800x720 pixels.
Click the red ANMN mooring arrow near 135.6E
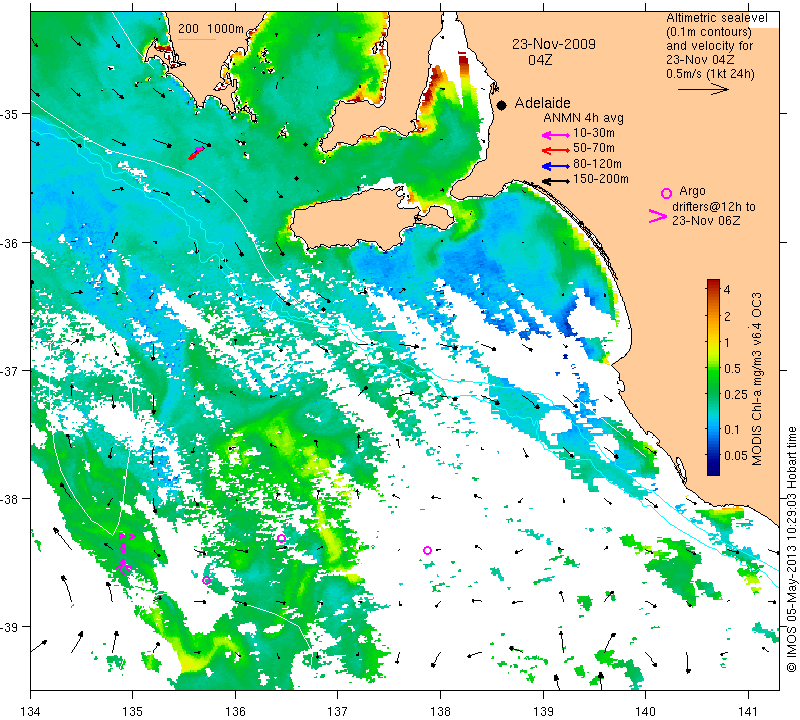tap(195, 154)
